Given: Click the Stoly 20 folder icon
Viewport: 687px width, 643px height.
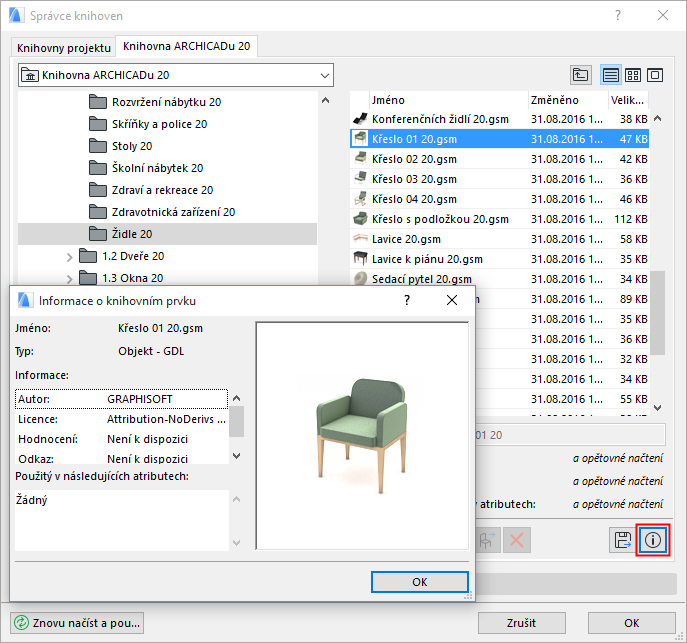Looking at the screenshot, I should coord(98,146).
